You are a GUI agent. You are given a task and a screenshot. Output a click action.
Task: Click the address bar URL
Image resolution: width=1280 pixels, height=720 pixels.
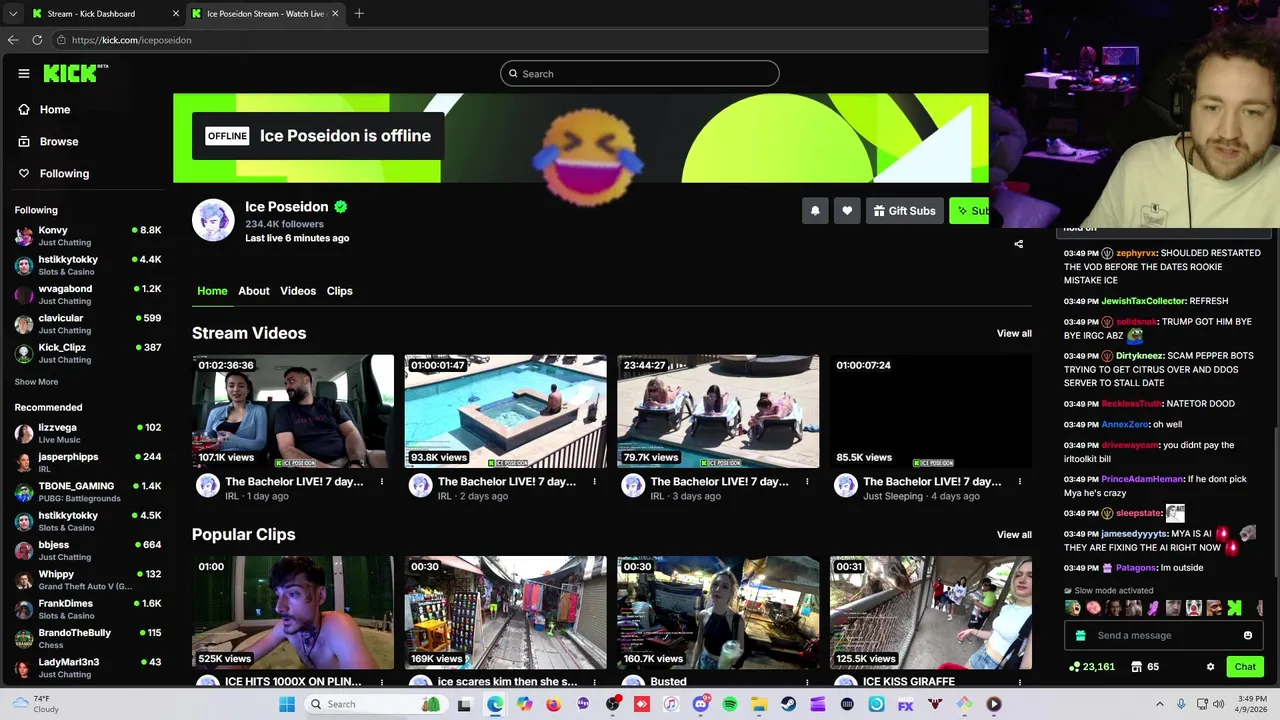(131, 40)
